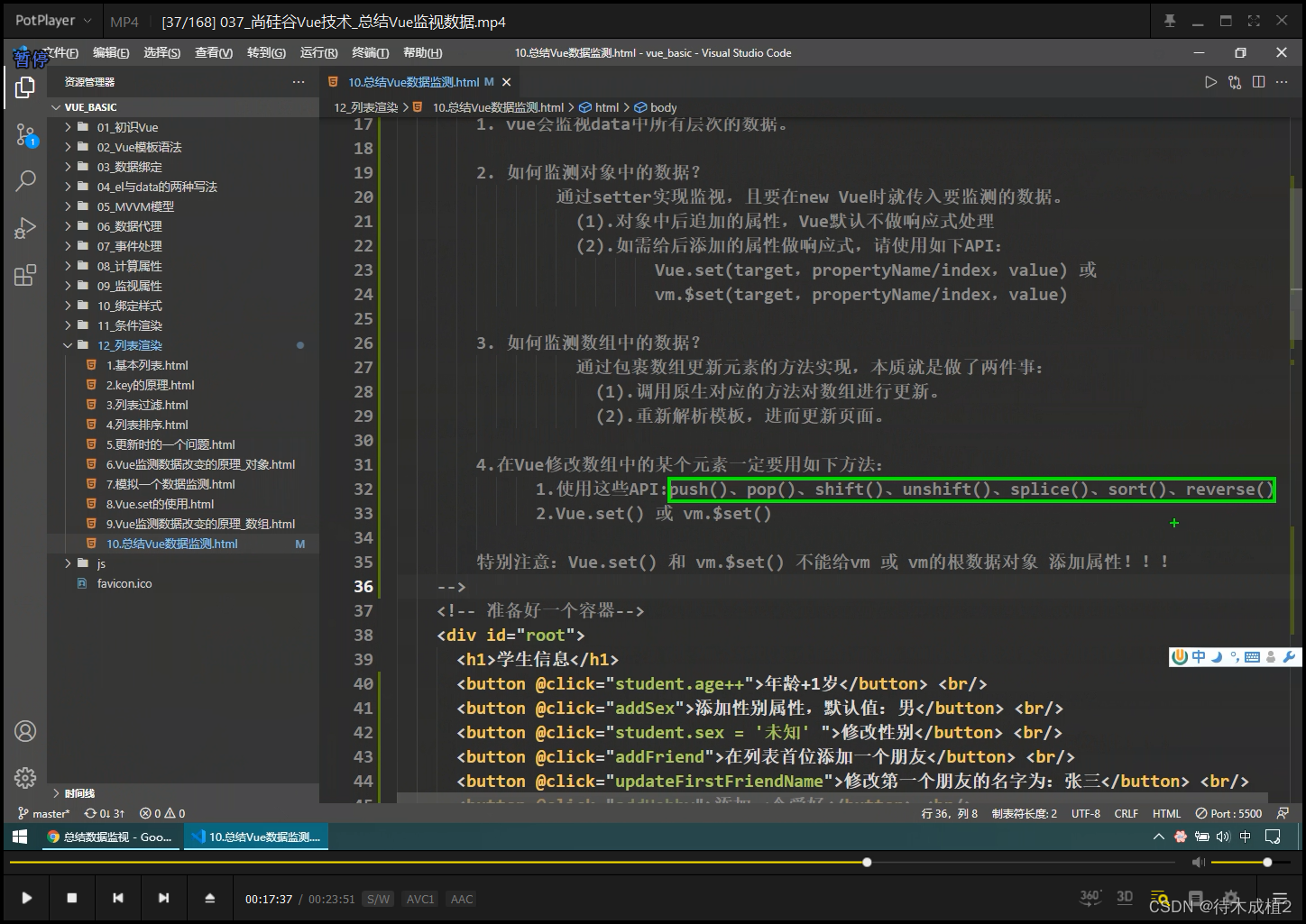Open the Explorer view in activity bar
The height and width of the screenshot is (924, 1306).
tap(25, 87)
